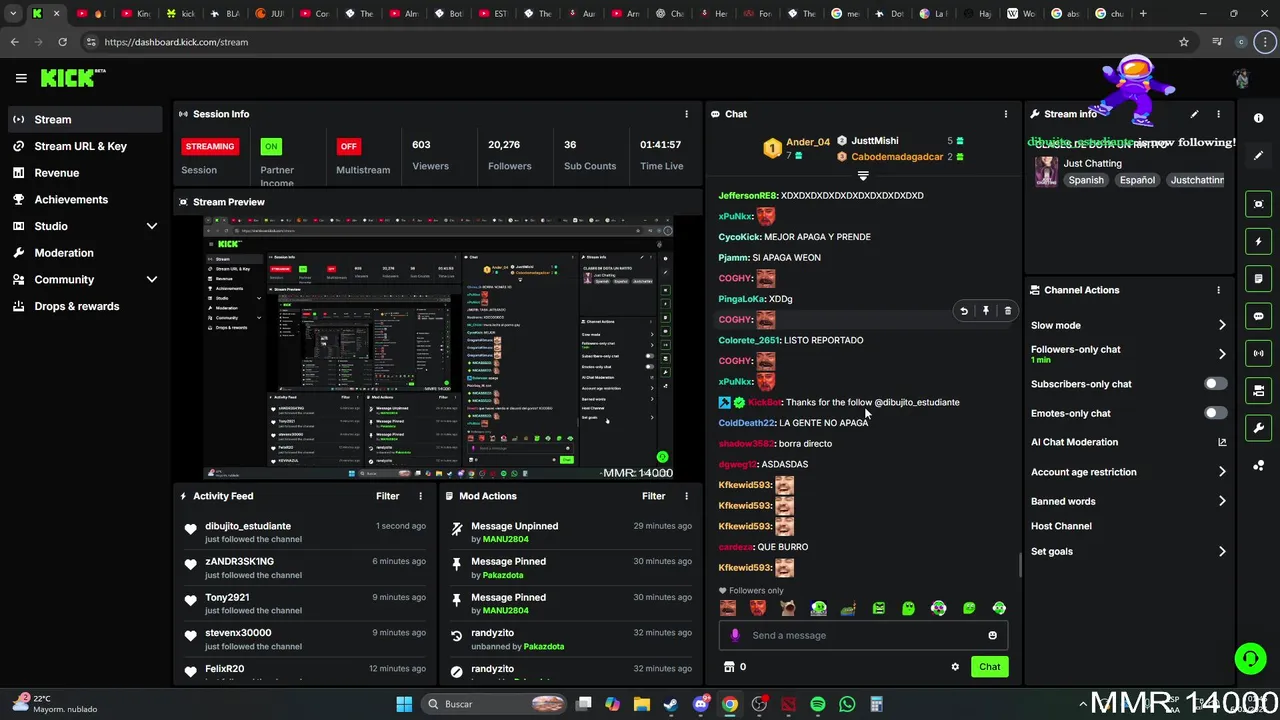Click Host Channel action
Viewport: 1280px width, 720px height.
1061,526
